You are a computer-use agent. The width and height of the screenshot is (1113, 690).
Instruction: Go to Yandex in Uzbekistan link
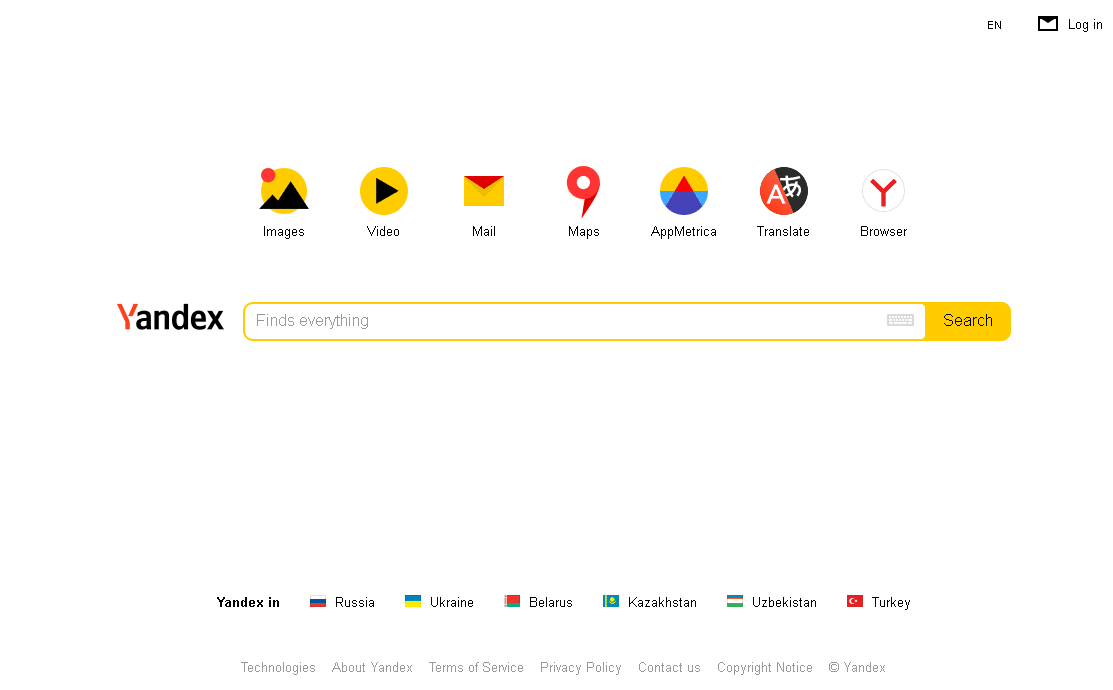(x=784, y=602)
